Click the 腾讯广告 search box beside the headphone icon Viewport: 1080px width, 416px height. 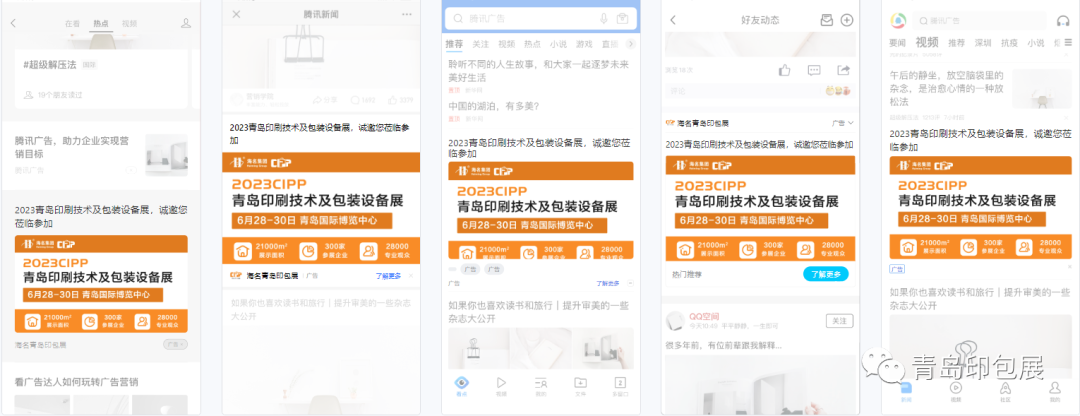pyautogui.click(x=979, y=21)
